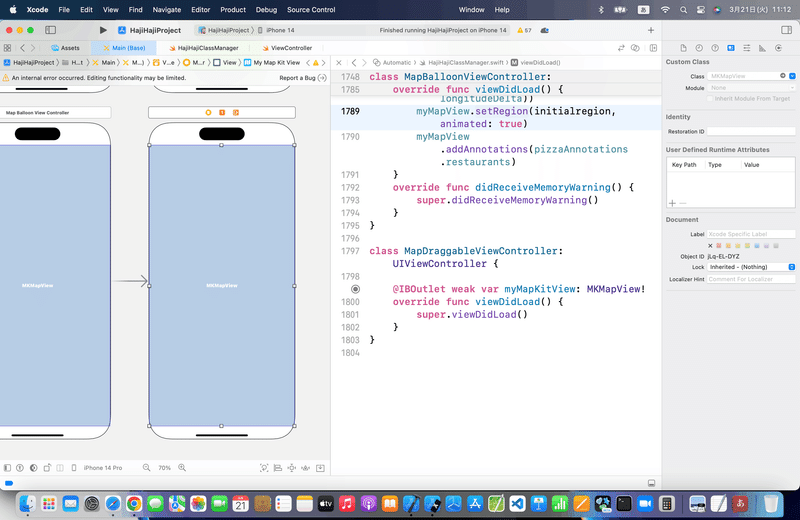Zoom in on the storyboard canvas
Viewport: 800px width, 520px height.
tap(182, 467)
